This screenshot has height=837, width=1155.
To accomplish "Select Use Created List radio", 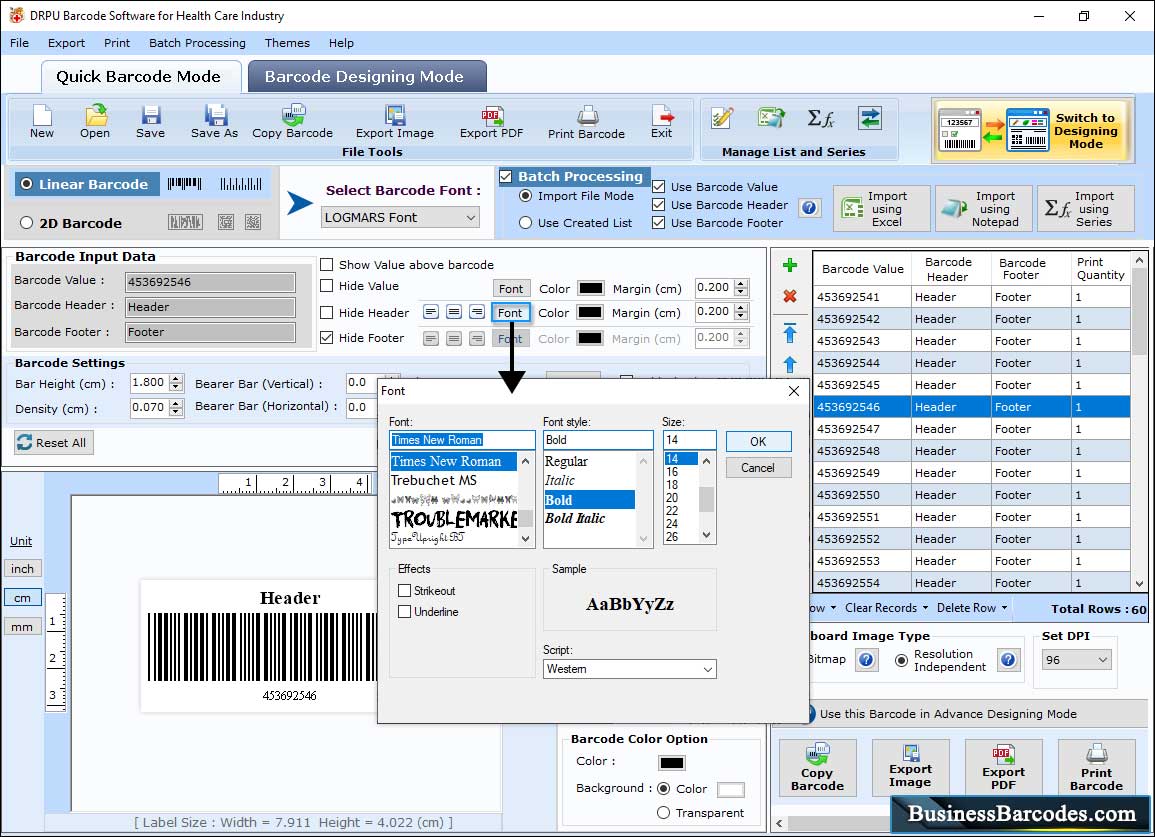I will [526, 223].
